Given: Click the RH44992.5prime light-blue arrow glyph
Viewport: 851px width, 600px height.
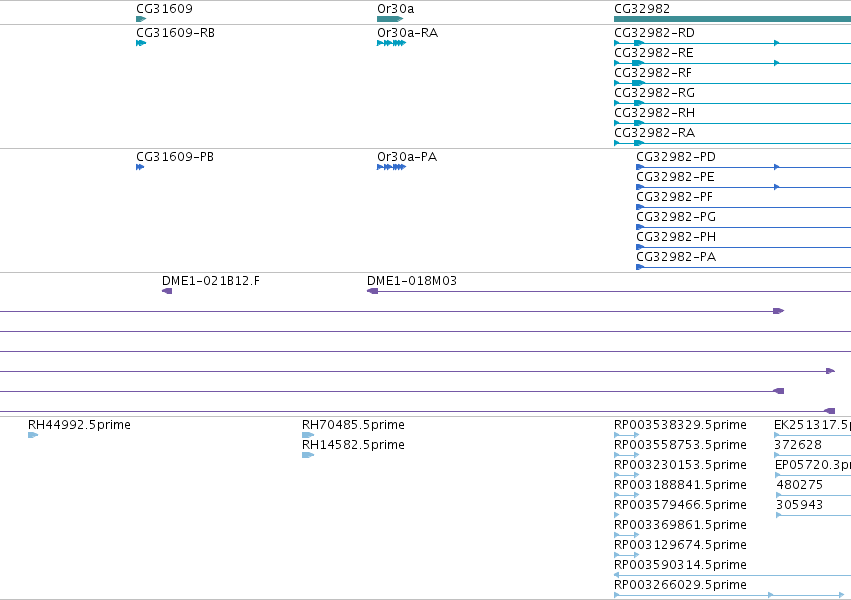Looking at the screenshot, I should (33, 435).
